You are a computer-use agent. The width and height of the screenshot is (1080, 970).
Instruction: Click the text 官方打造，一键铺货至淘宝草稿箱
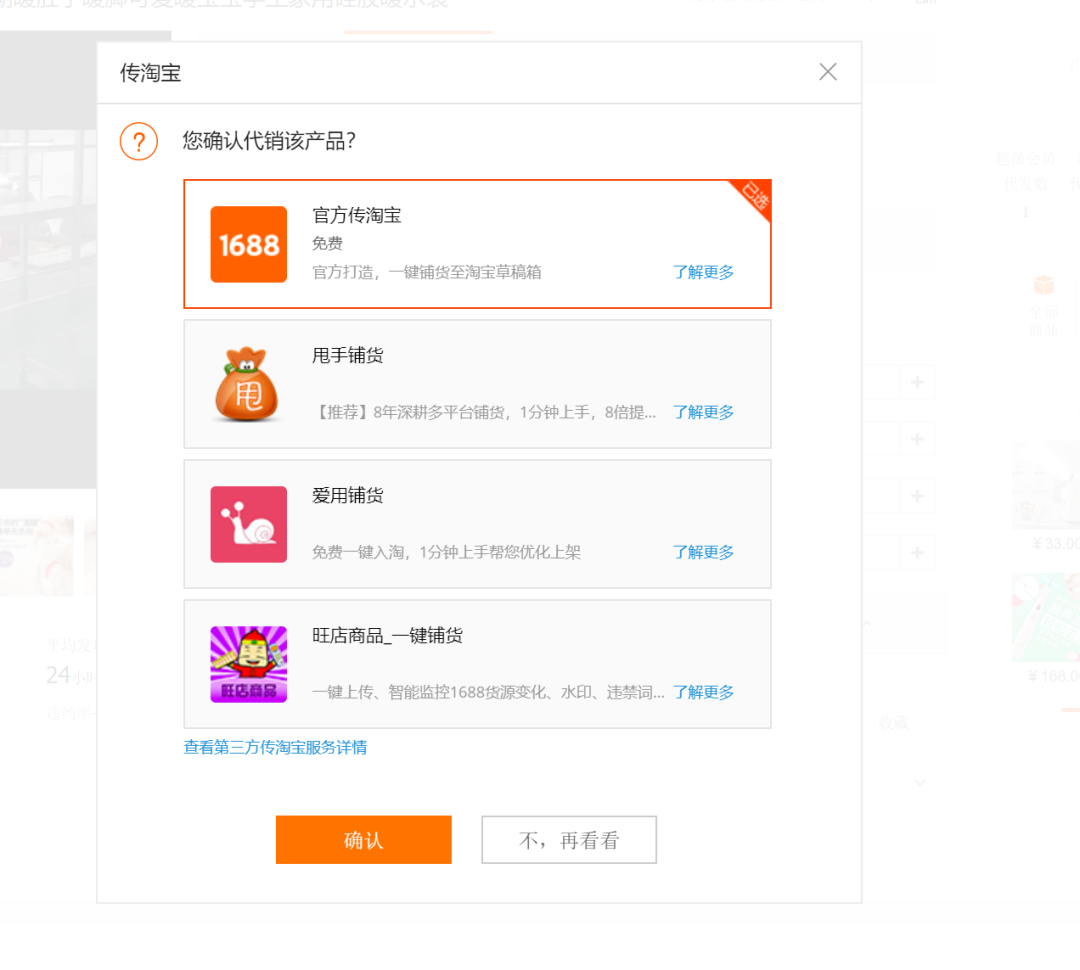426,272
